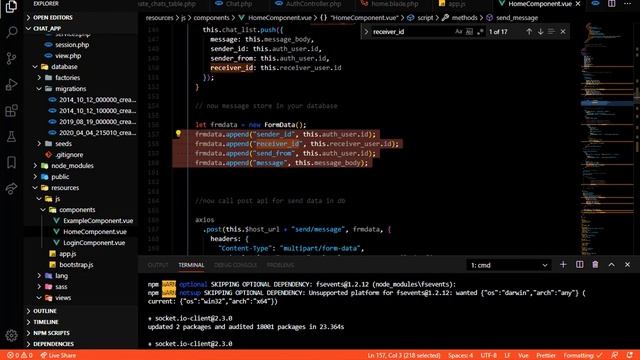
Task: Open session.php in the explorer
Action: pos(72,45)
